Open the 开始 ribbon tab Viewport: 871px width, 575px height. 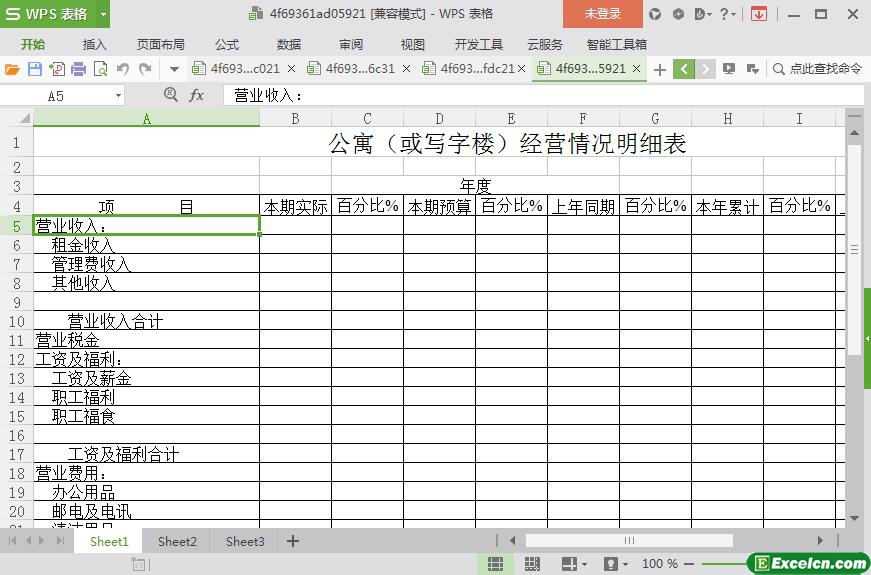pyautogui.click(x=33, y=44)
